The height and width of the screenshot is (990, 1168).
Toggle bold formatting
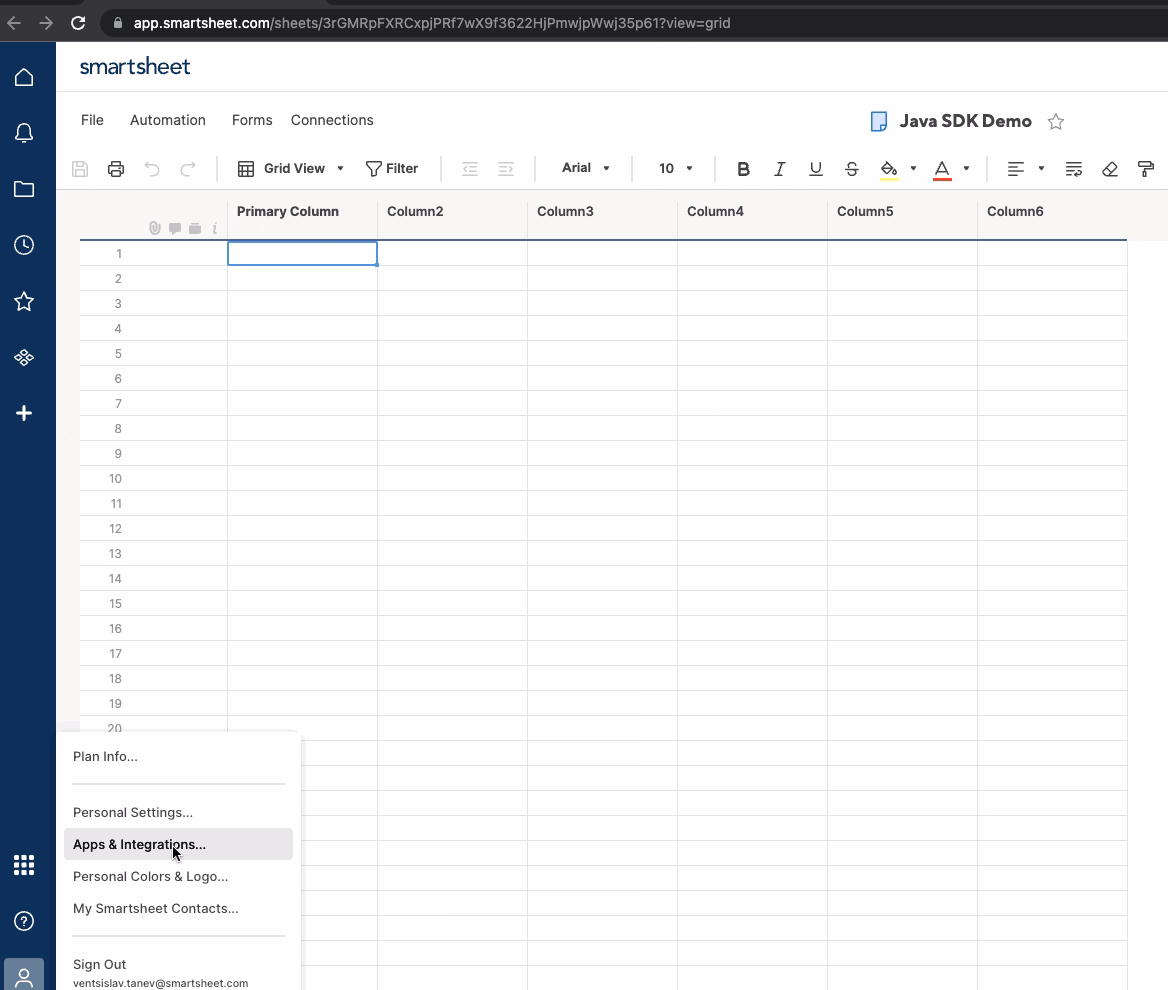pyautogui.click(x=743, y=169)
